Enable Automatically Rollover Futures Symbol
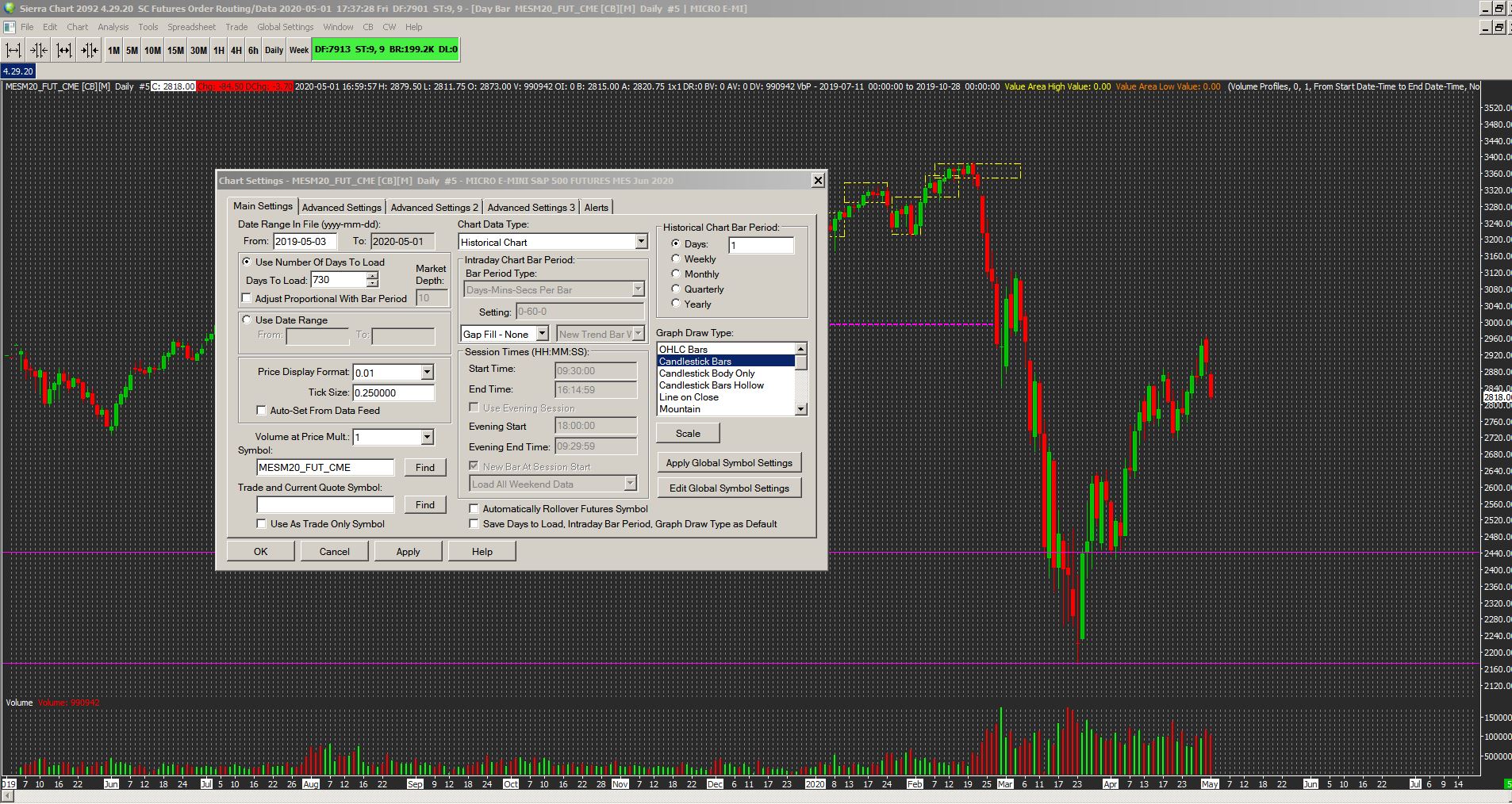 (x=474, y=508)
